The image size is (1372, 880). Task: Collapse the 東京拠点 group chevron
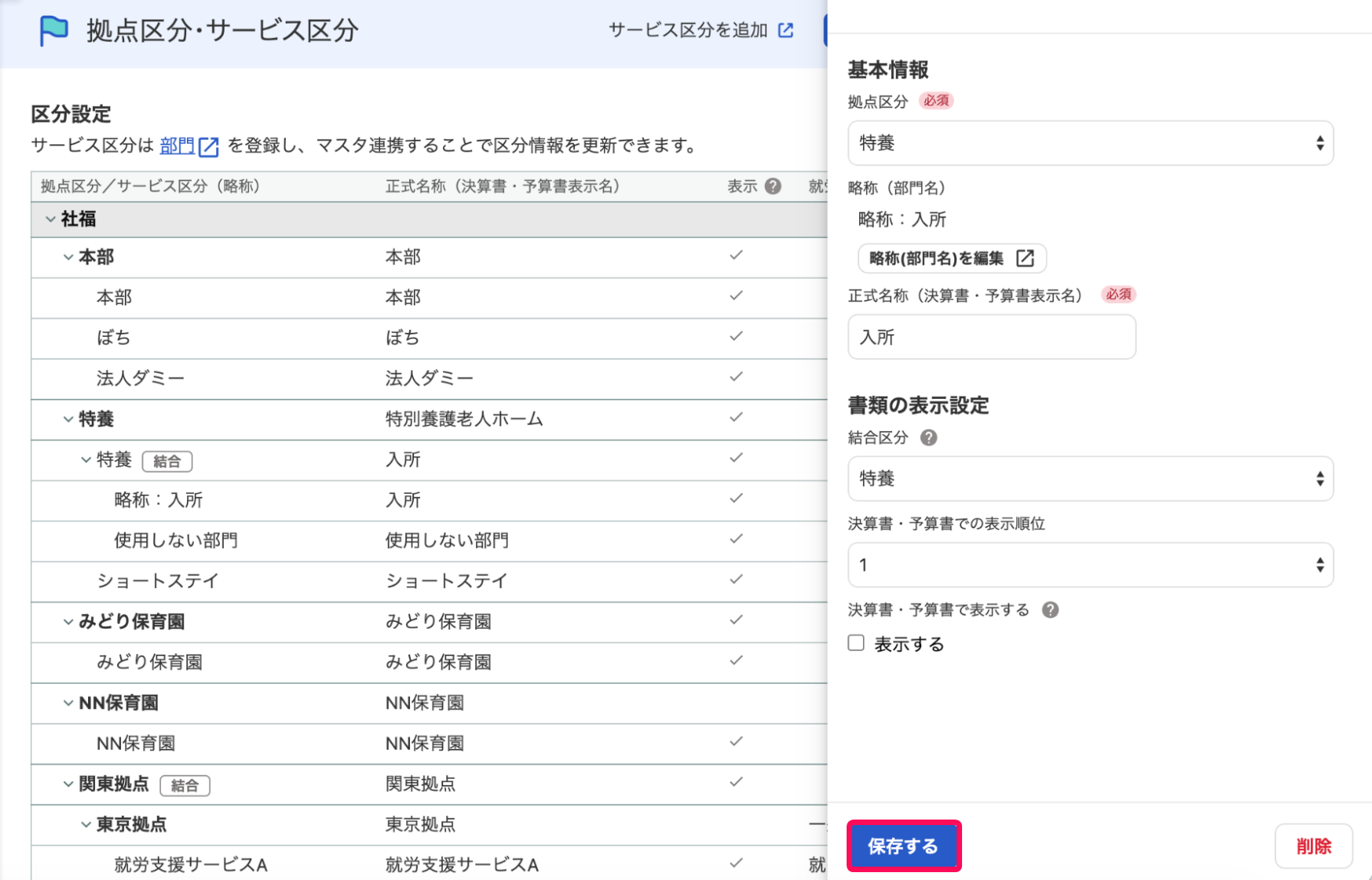(86, 824)
